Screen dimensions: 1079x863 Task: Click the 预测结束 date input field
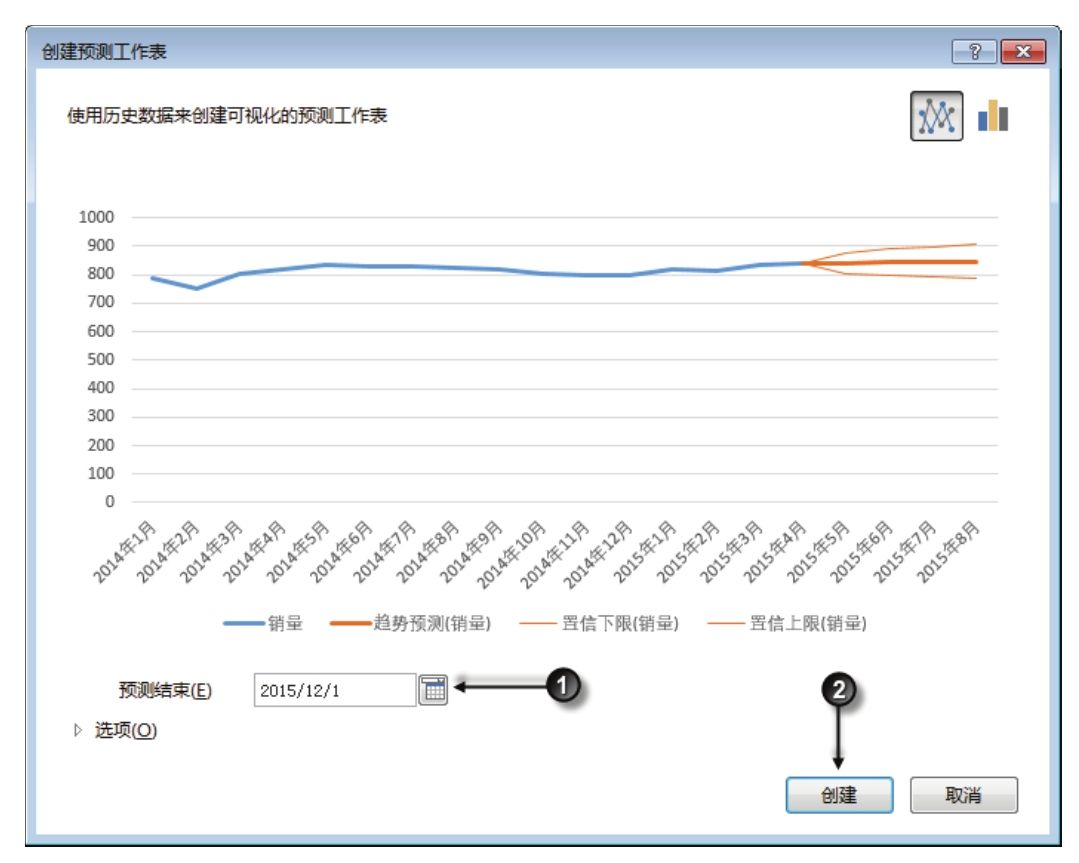[334, 690]
